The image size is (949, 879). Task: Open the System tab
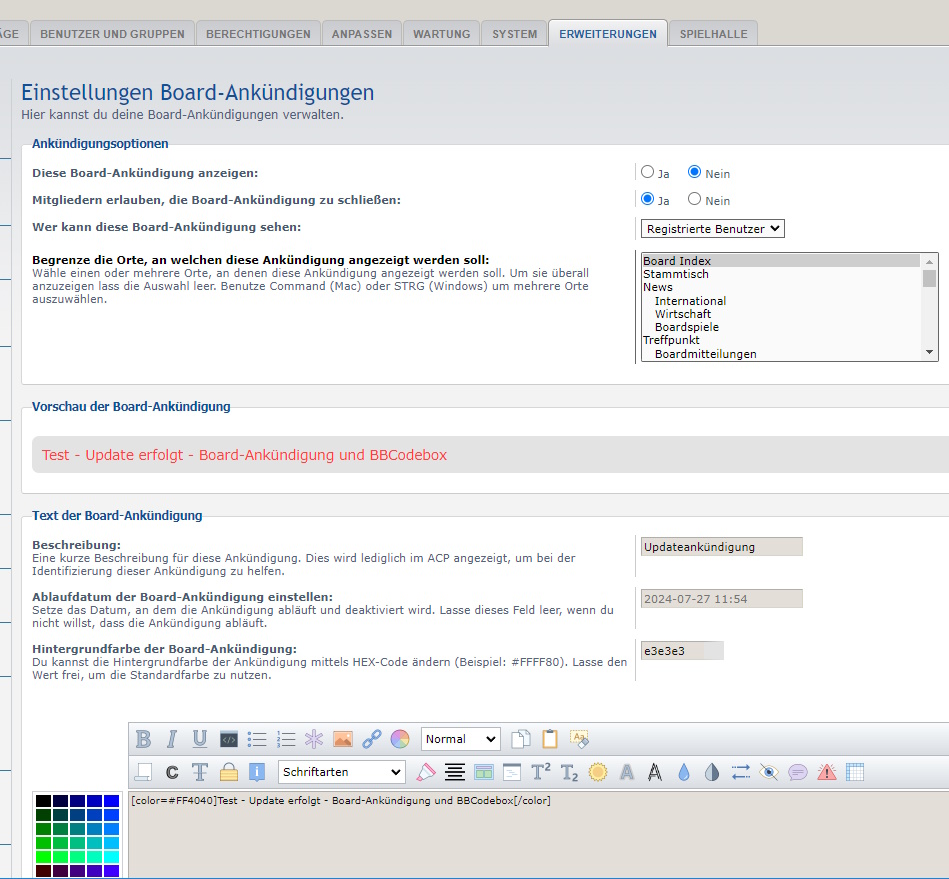(514, 34)
